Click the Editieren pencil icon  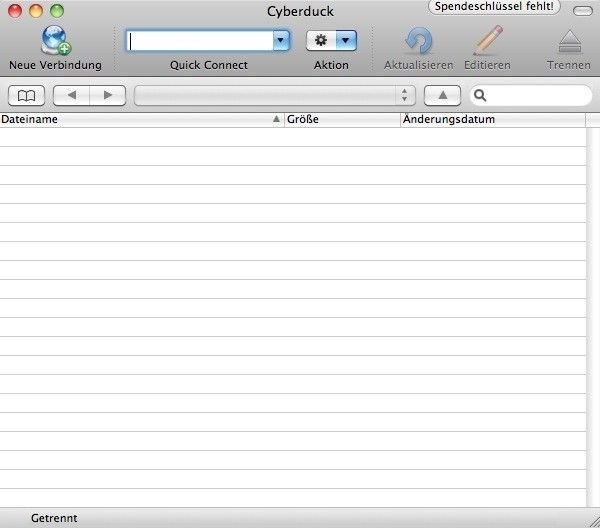tap(488, 40)
